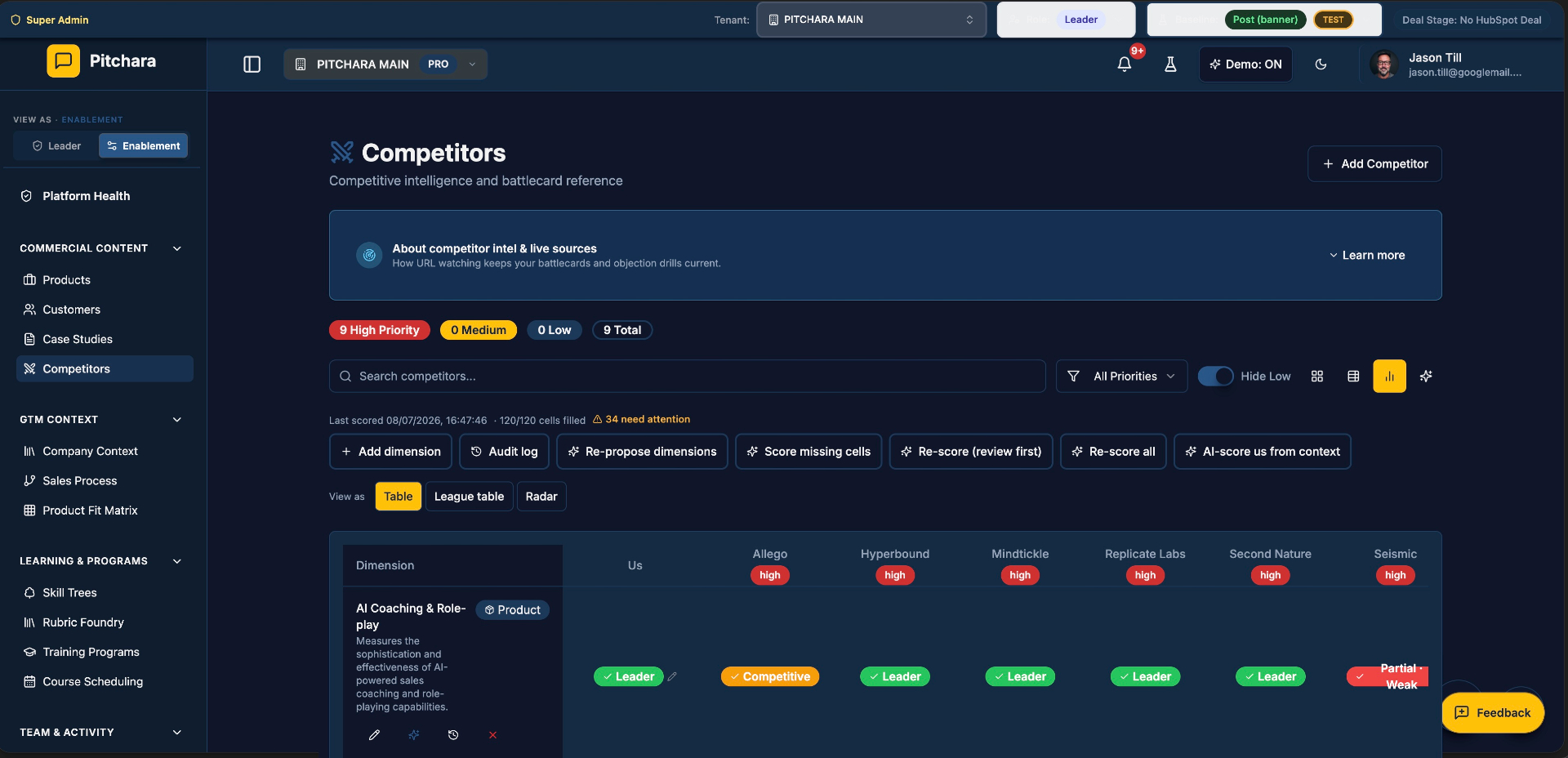Switch to grid card view icon
Image resolution: width=1568 pixels, height=758 pixels.
tap(1317, 377)
